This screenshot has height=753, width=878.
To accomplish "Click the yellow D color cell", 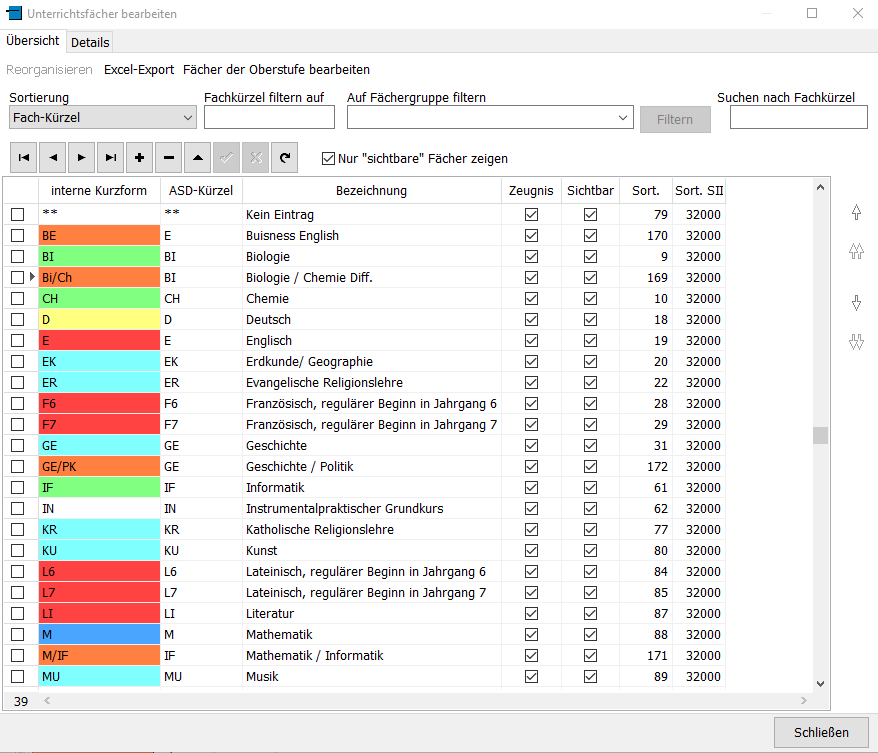I will tap(99, 320).
